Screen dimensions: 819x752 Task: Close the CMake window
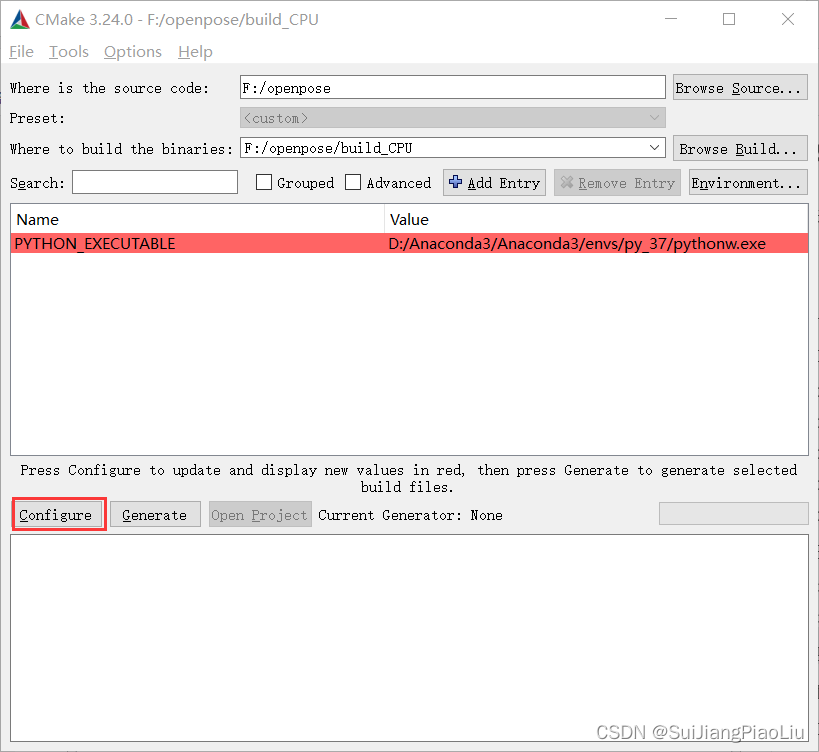788,19
